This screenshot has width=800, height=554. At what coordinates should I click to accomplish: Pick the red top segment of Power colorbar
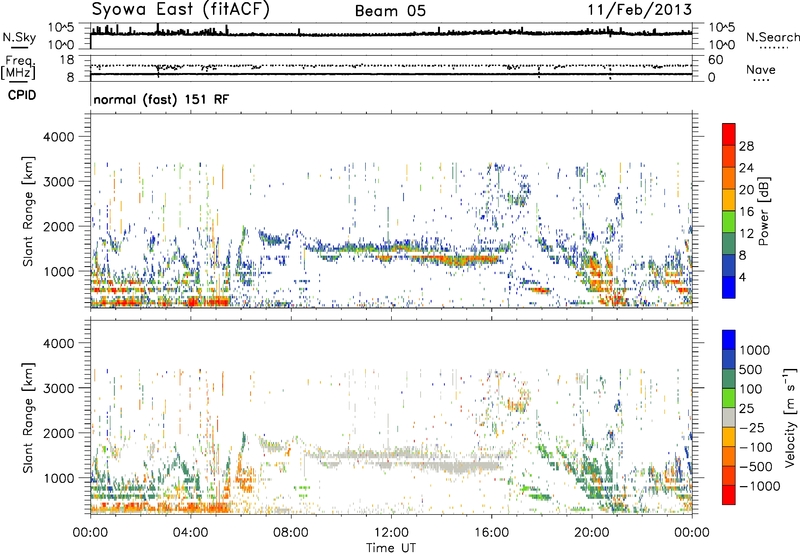coord(729,134)
